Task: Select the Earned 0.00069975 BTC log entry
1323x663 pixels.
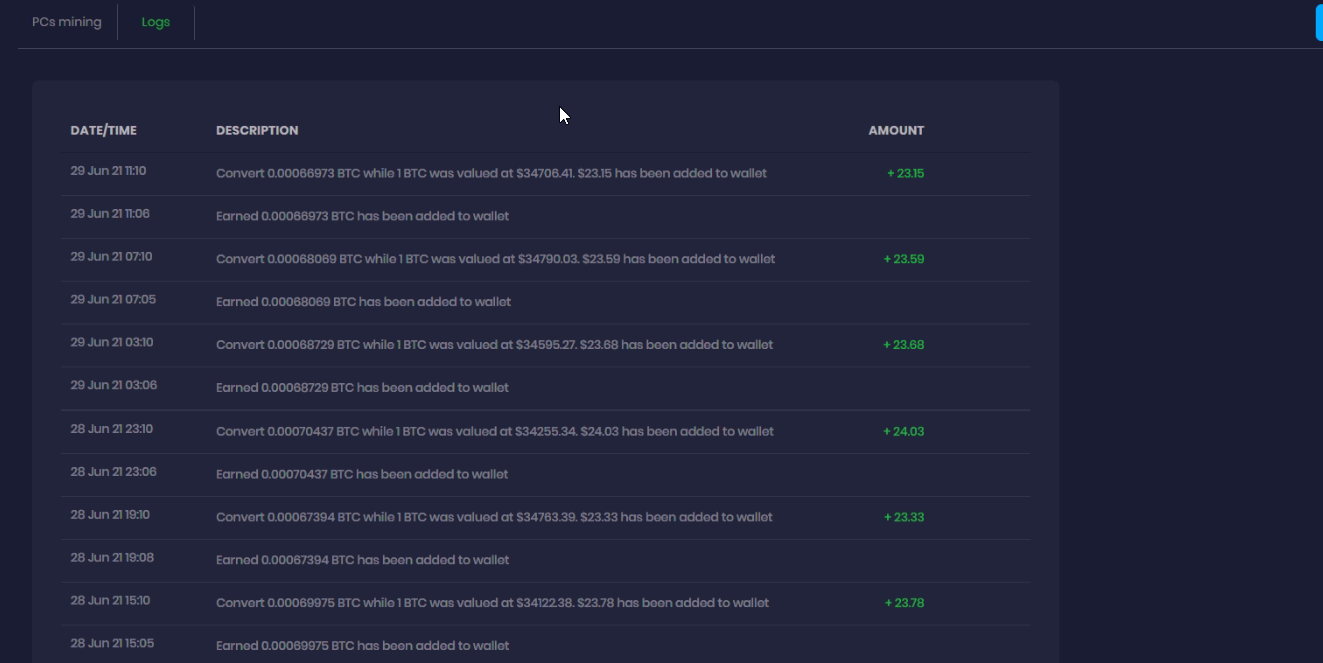Action: point(362,646)
